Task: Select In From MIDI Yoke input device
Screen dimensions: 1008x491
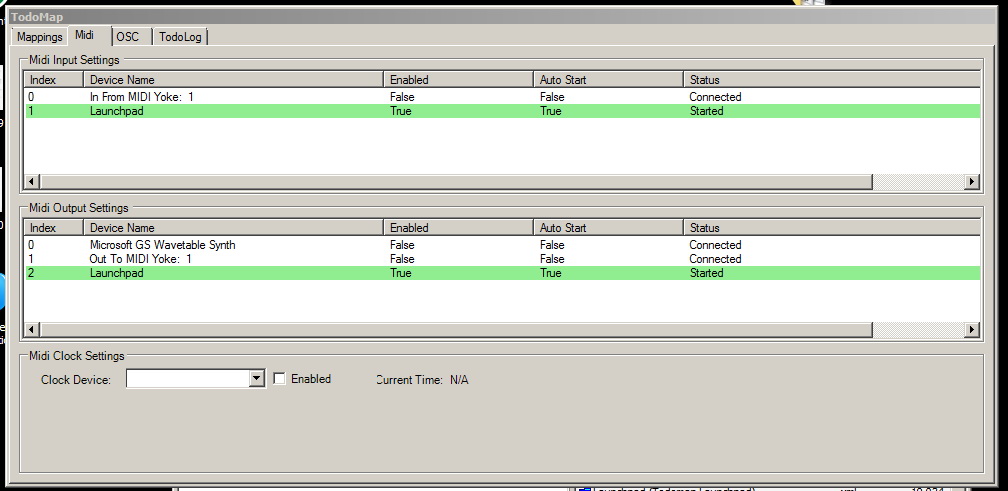Action: [141, 97]
